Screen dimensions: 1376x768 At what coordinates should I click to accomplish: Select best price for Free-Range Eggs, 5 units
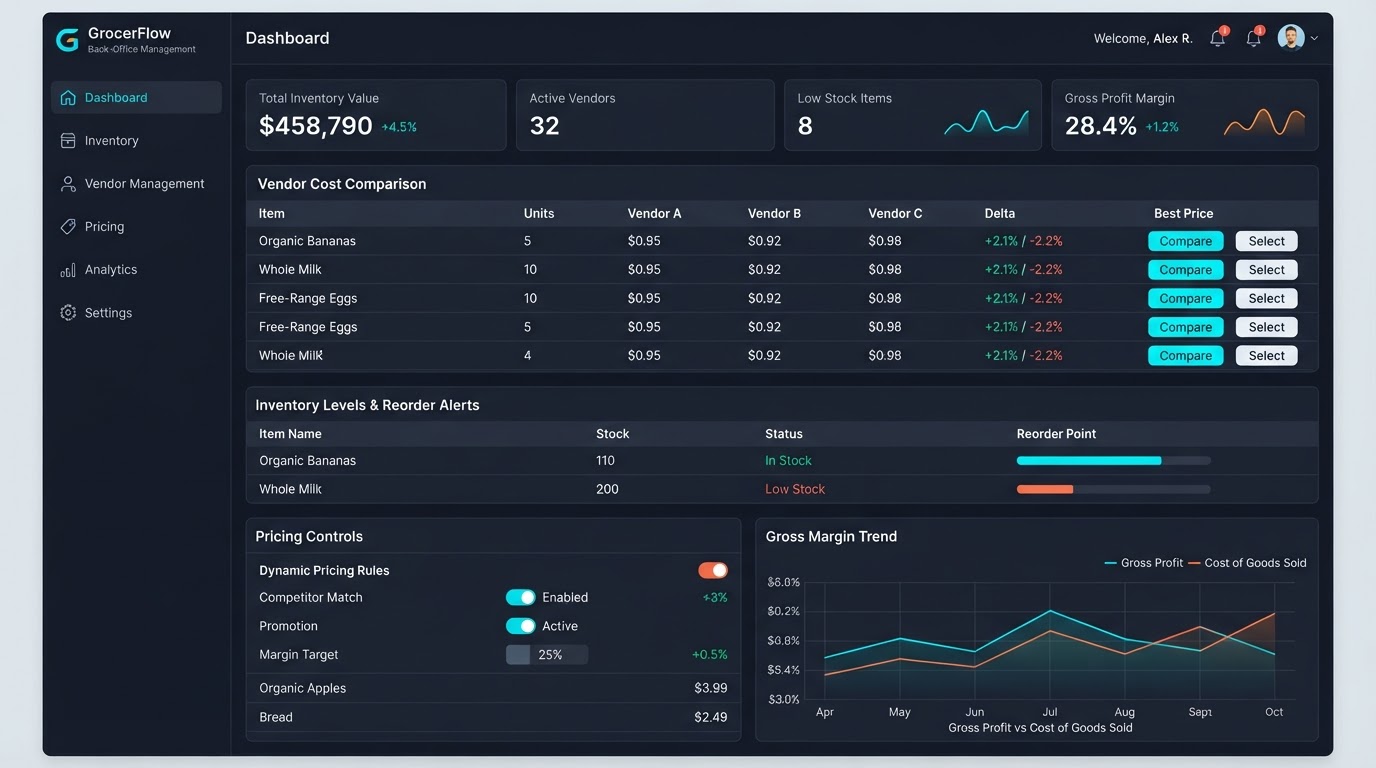pos(1267,327)
